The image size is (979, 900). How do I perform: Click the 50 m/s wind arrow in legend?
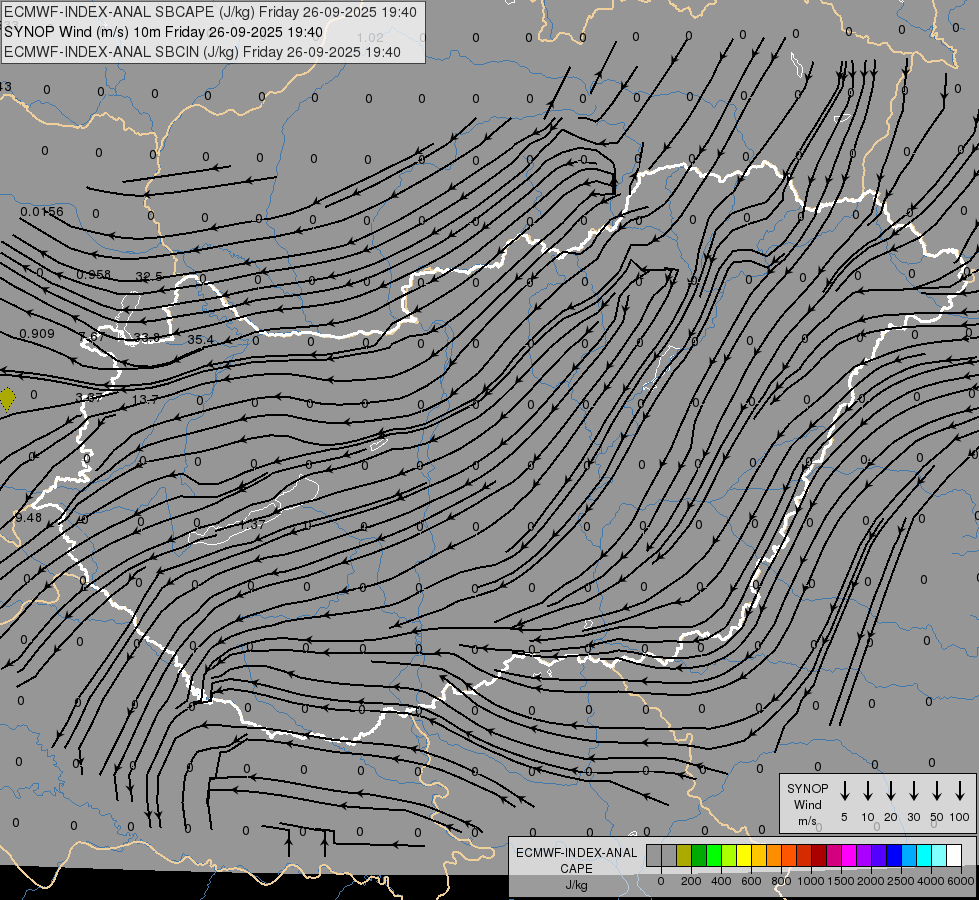pos(937,791)
